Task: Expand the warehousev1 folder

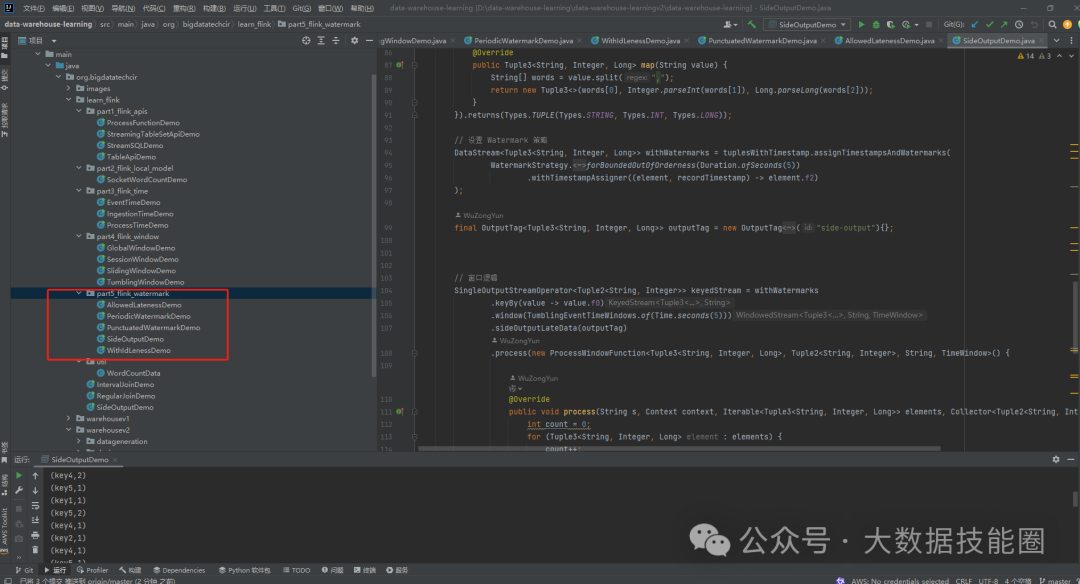Action: tap(69, 419)
